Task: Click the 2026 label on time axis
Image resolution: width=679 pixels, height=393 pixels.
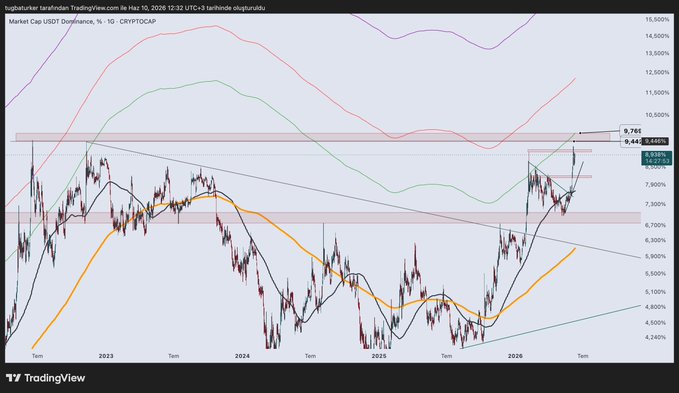Action: 515,356
